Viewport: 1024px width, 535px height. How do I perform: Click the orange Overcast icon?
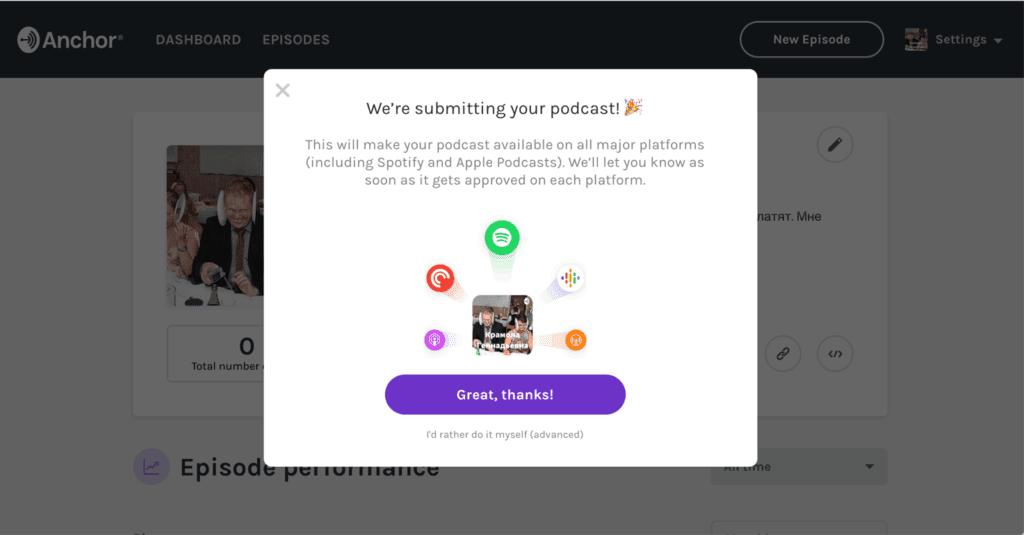point(575,340)
